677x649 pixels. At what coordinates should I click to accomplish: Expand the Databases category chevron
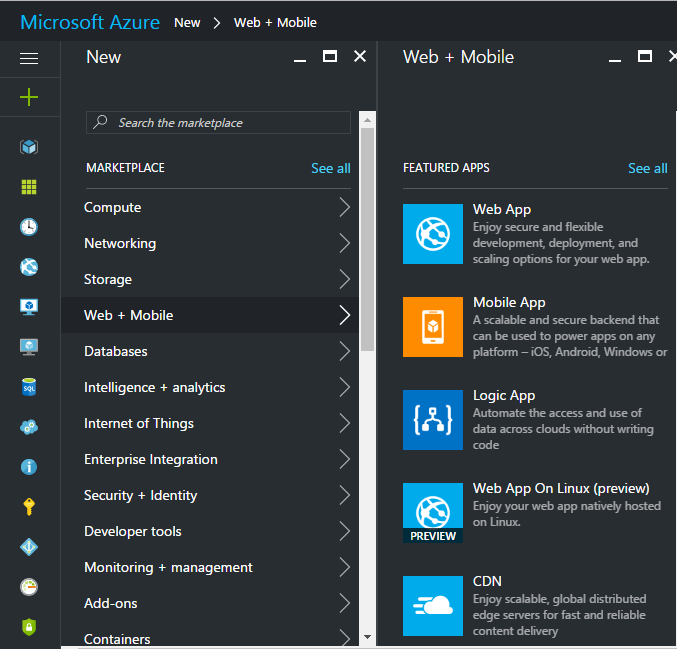pos(345,351)
